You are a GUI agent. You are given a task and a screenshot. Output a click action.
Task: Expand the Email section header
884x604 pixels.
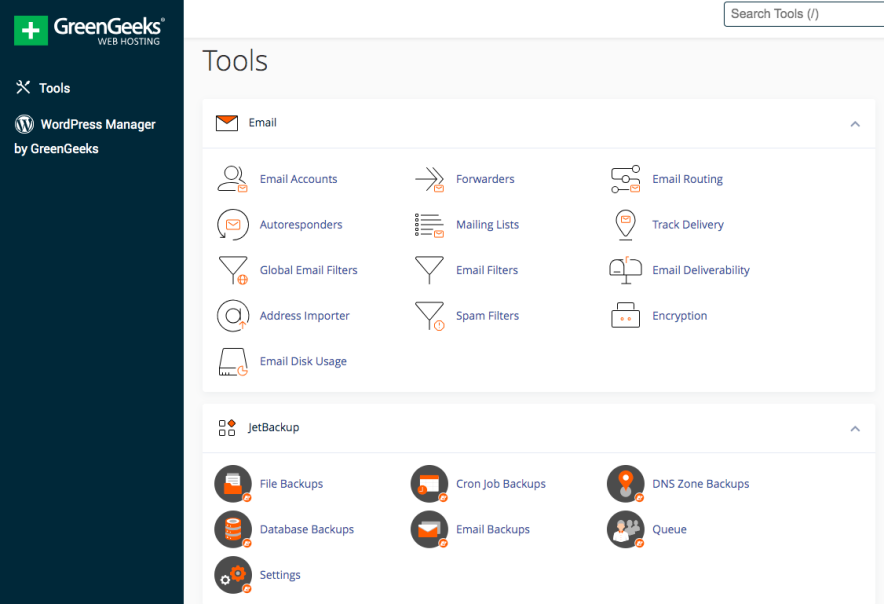(x=262, y=123)
